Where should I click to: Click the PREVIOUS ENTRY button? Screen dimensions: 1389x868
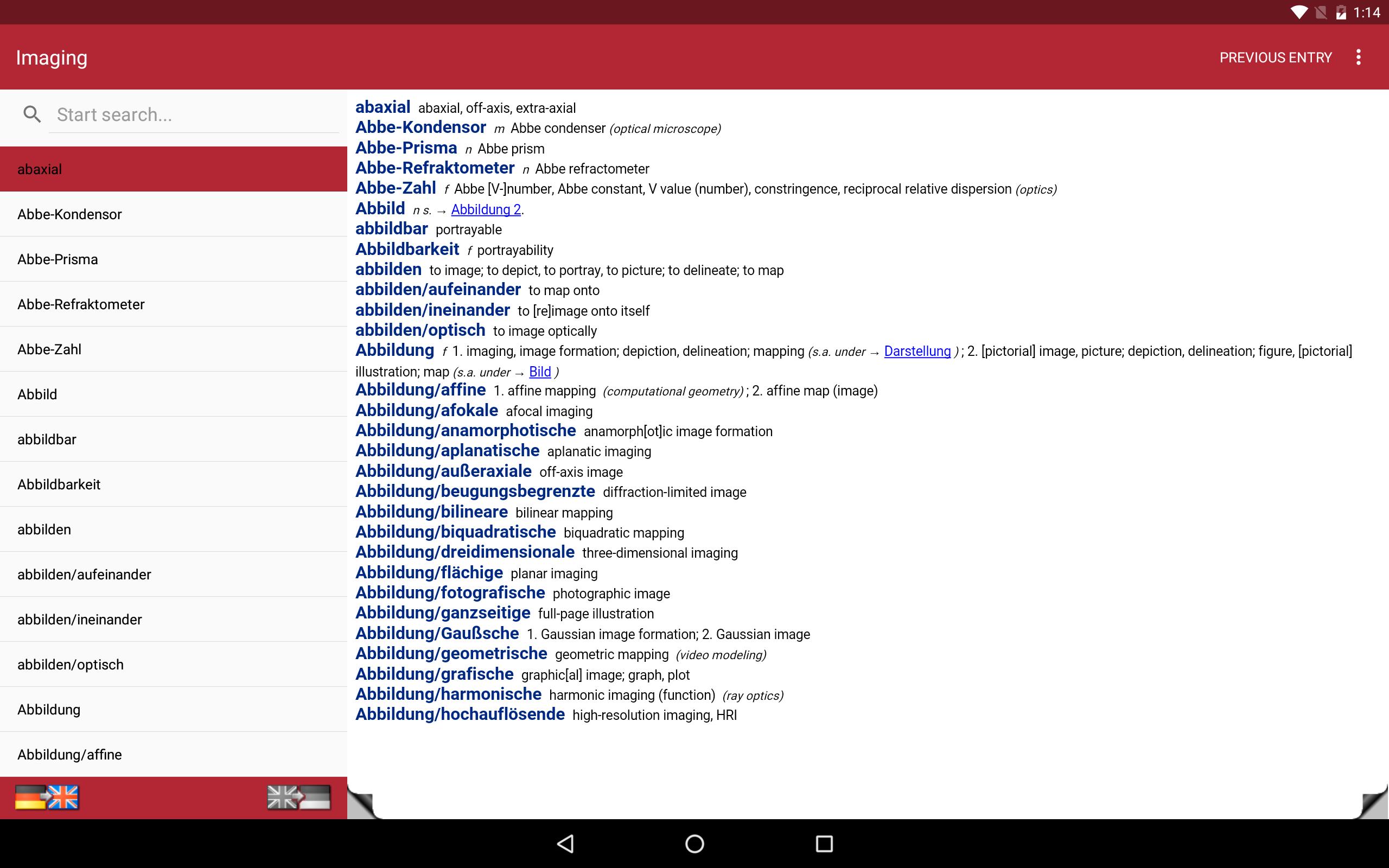(x=1276, y=58)
